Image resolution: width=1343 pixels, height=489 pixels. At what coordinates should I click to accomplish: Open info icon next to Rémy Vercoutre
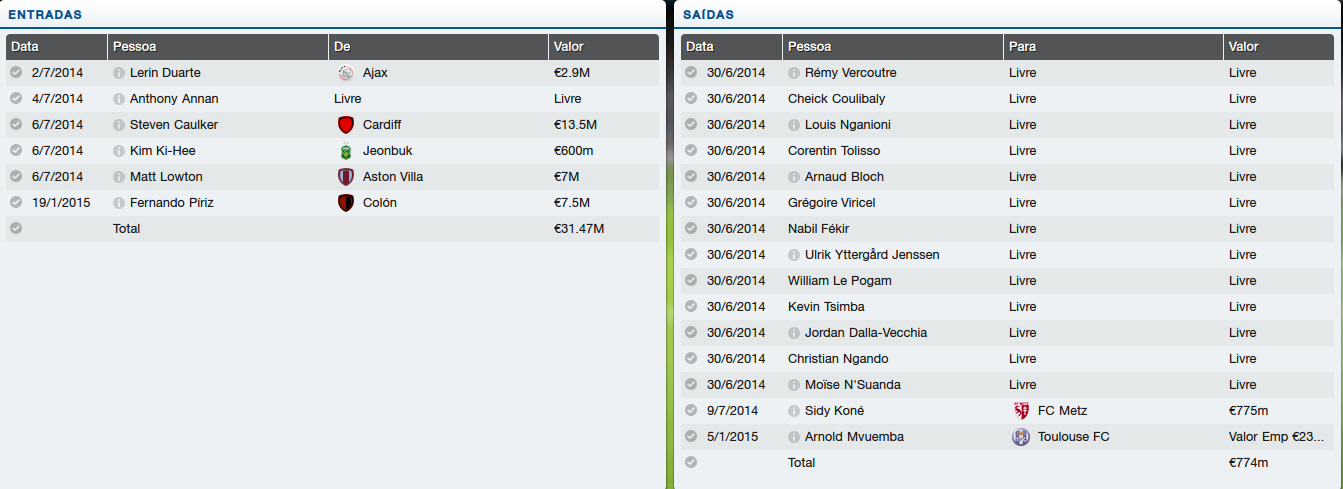coord(794,73)
